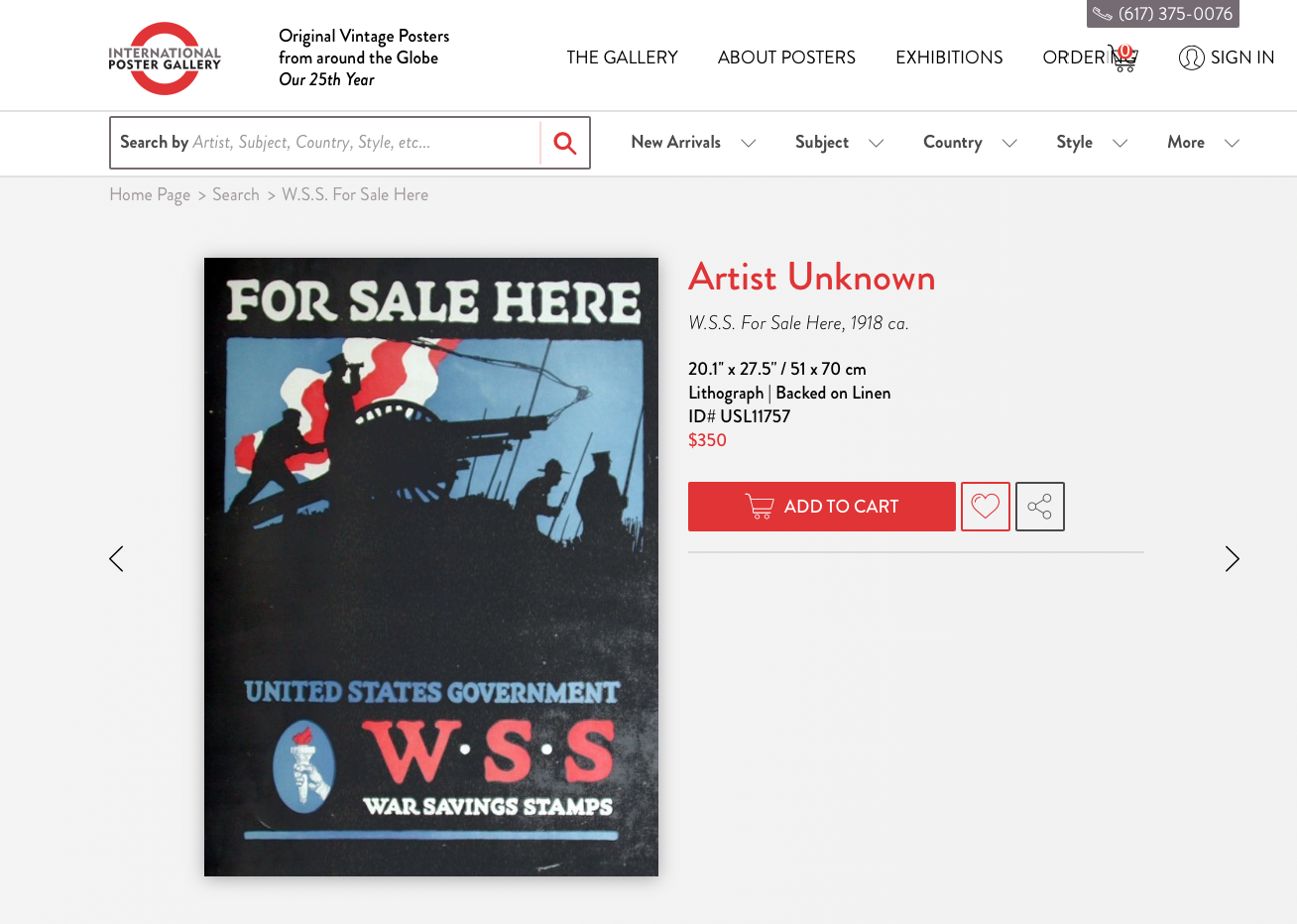Add poster to favorites with heart icon

tap(986, 507)
